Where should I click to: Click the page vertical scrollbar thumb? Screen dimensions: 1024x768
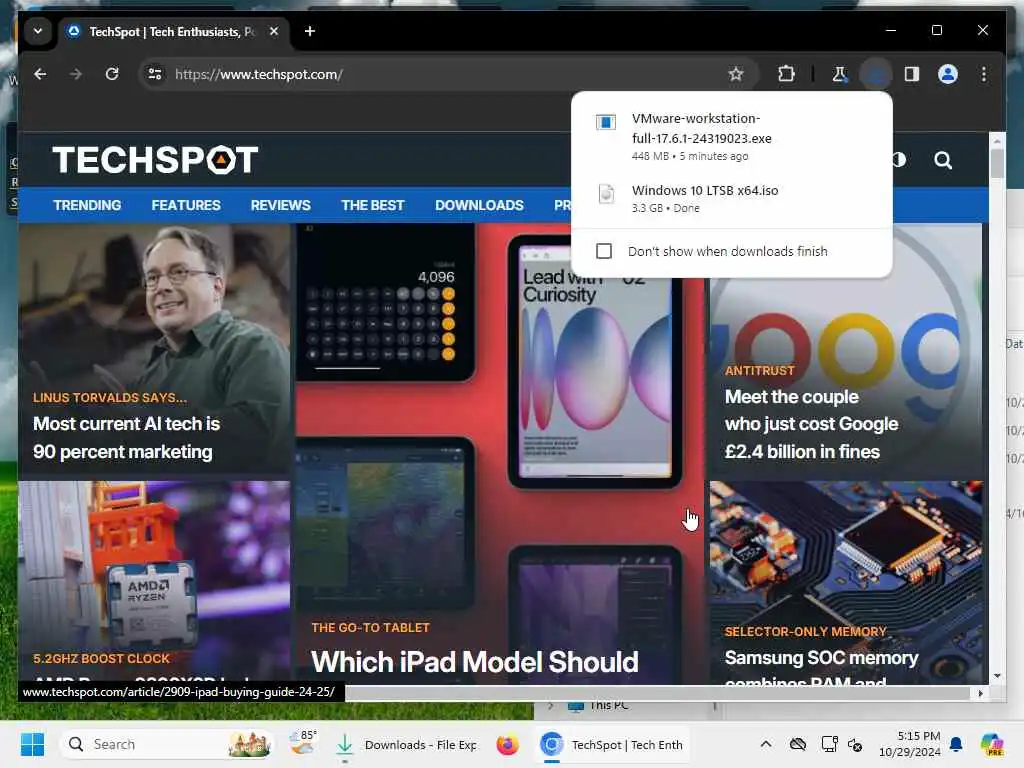pos(997,163)
